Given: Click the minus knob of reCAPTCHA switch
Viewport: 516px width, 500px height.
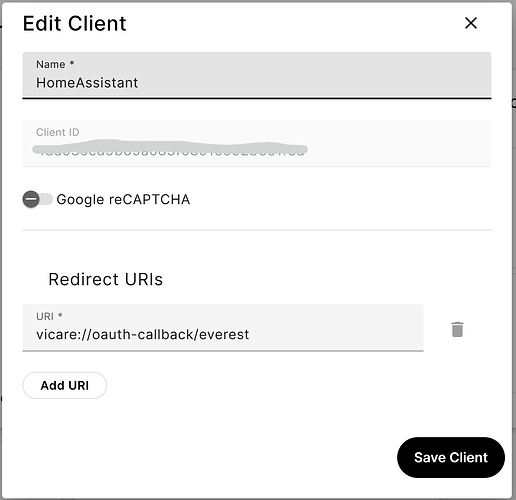Looking at the screenshot, I should point(31,199).
